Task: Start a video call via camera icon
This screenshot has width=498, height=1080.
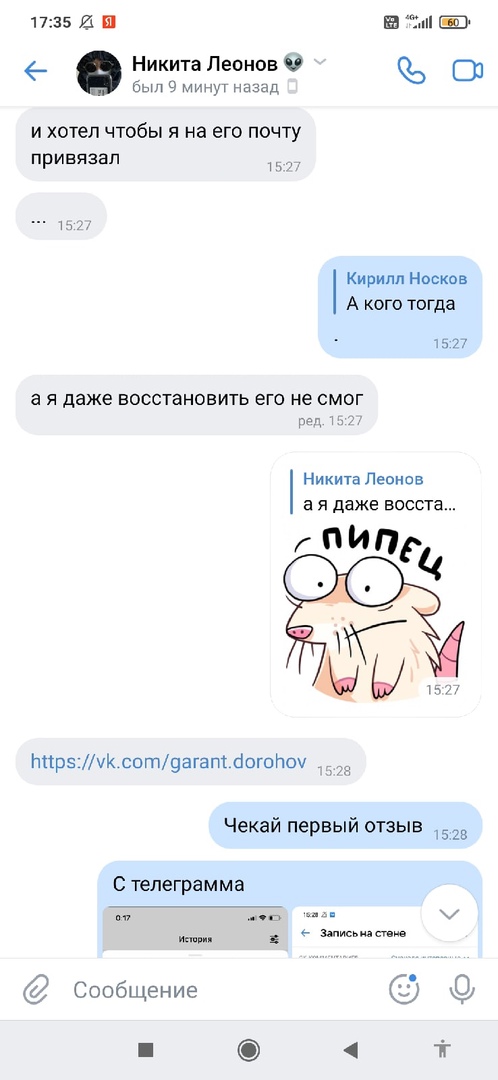Action: [468, 71]
